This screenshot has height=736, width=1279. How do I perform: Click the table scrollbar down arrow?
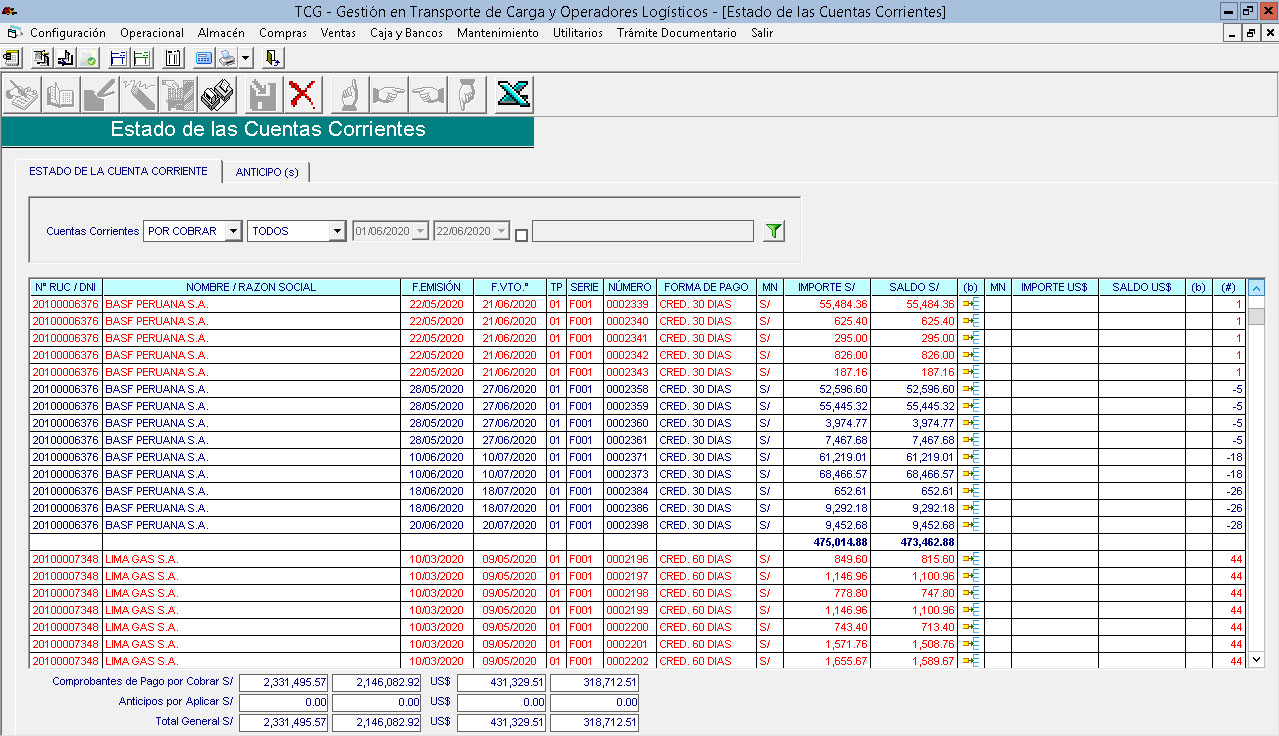click(x=1257, y=659)
